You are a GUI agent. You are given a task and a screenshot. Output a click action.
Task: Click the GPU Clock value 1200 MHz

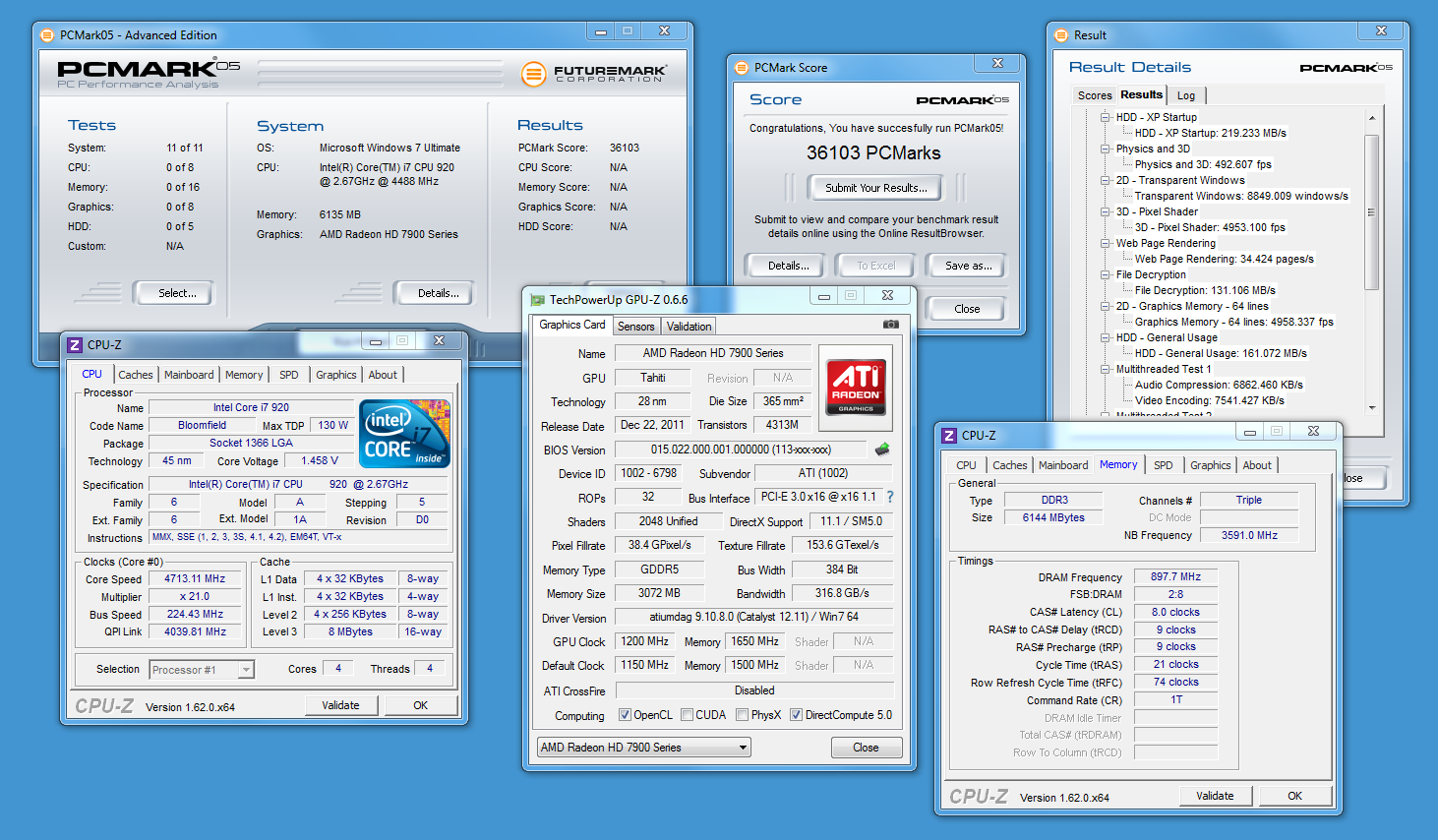click(x=644, y=641)
